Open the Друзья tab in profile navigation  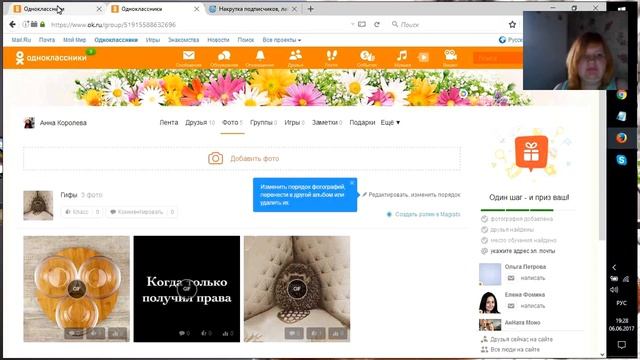(x=200, y=122)
